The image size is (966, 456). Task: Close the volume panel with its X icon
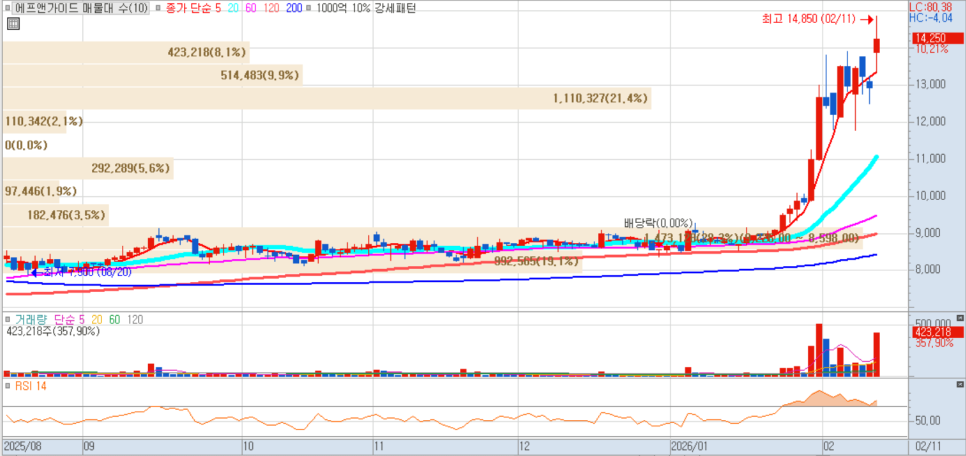[959, 318]
